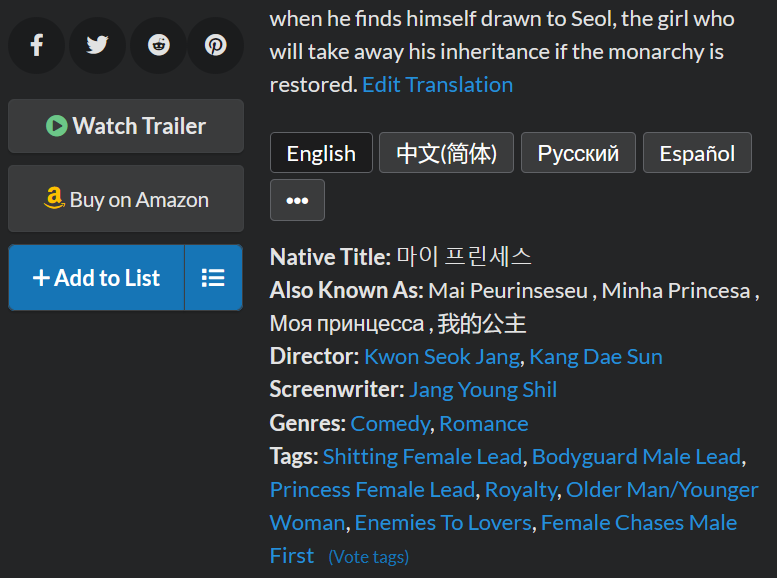
Task: Open the list options icon beside Add to List
Action: (213, 278)
